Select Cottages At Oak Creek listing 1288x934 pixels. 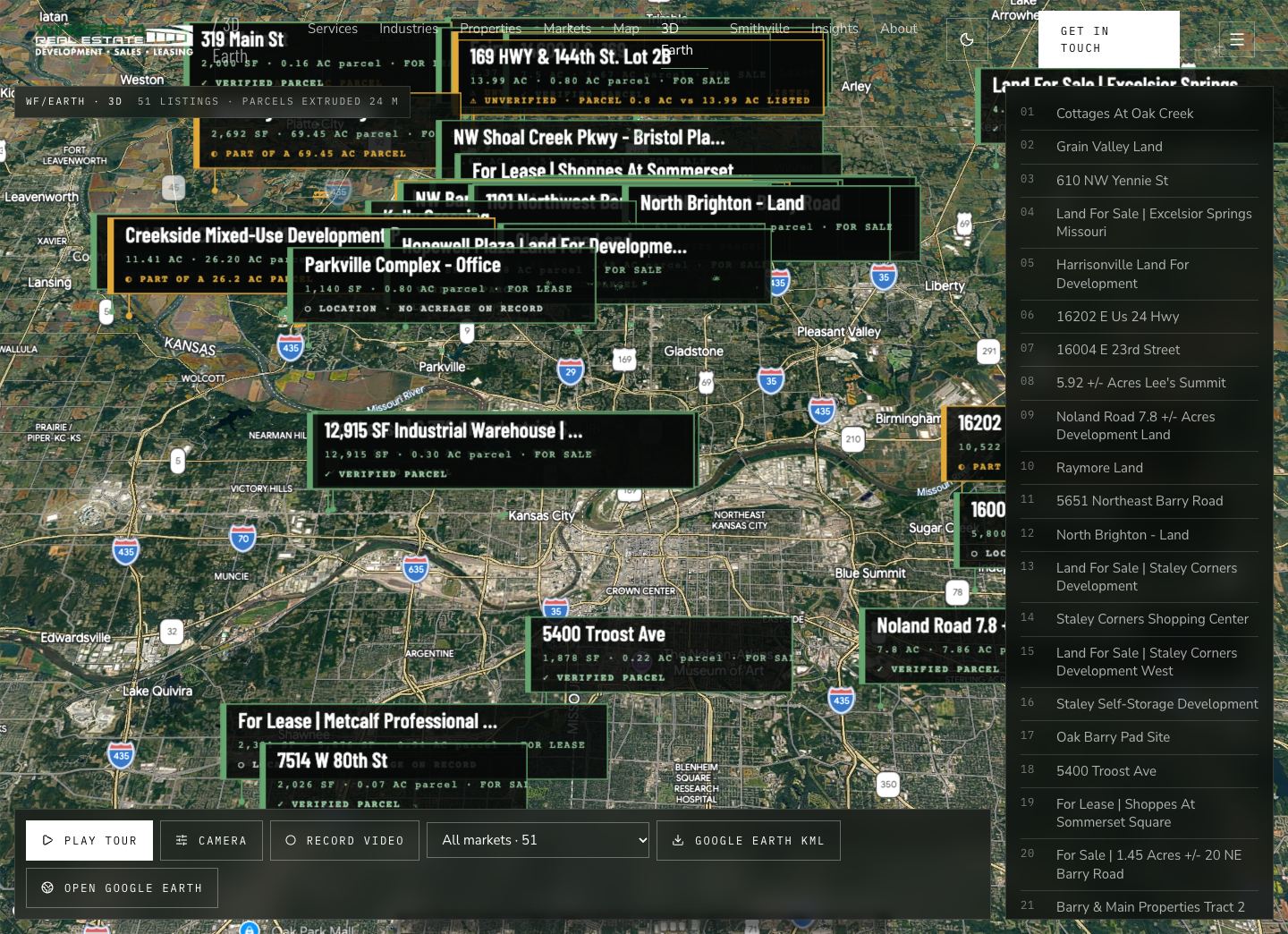click(1140, 114)
